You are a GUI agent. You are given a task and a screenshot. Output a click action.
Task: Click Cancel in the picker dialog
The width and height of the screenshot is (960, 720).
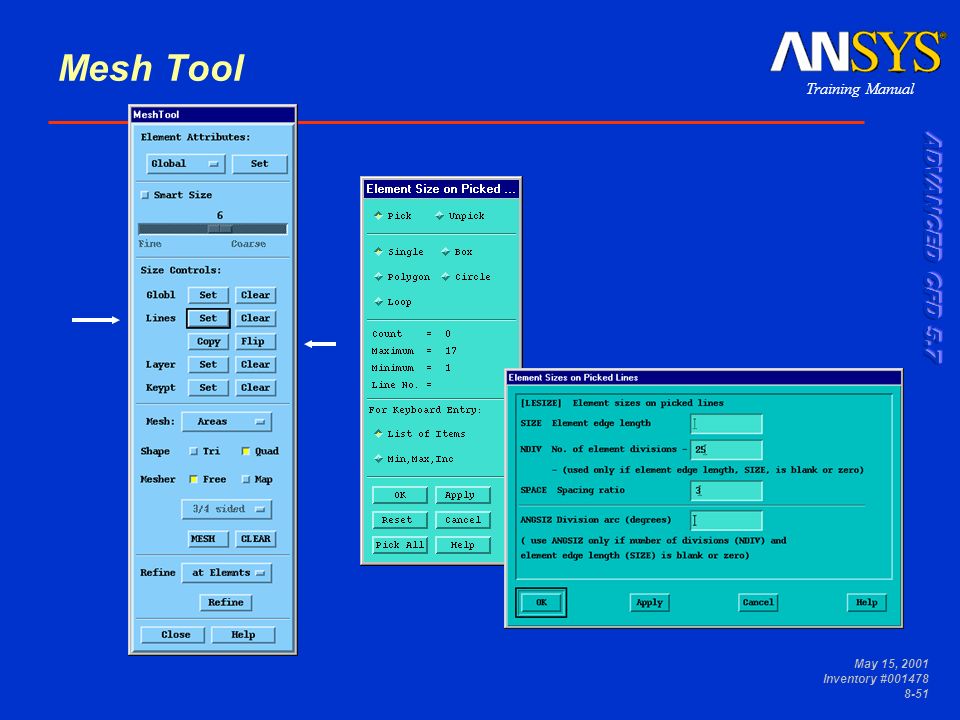click(463, 520)
